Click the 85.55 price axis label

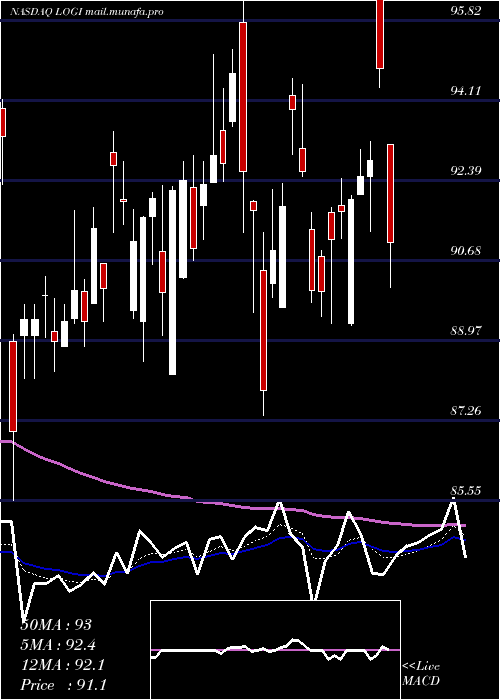coord(466,491)
